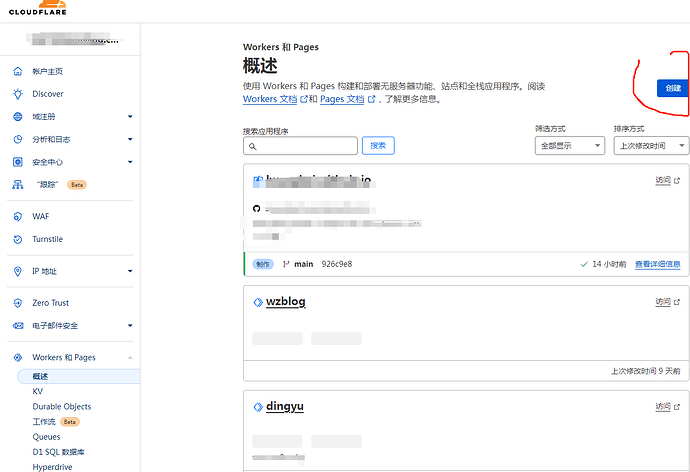This screenshot has width=690, height=472.
Task: Click the wzblog worker icon
Action: click(x=258, y=302)
